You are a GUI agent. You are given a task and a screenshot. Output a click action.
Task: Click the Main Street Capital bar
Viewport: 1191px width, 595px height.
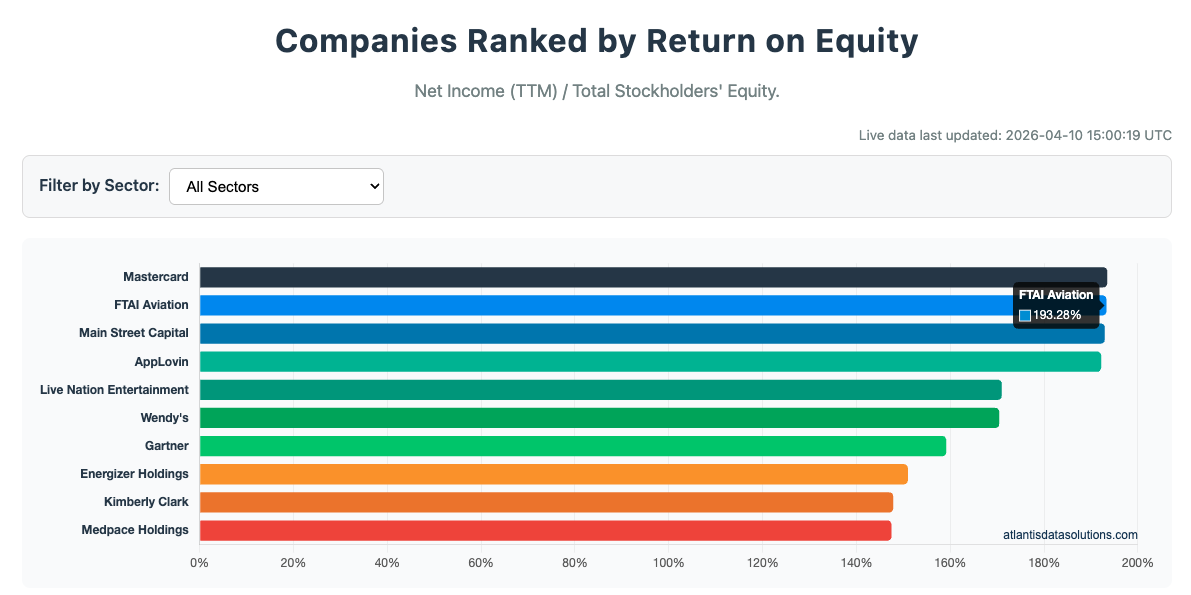click(x=650, y=333)
